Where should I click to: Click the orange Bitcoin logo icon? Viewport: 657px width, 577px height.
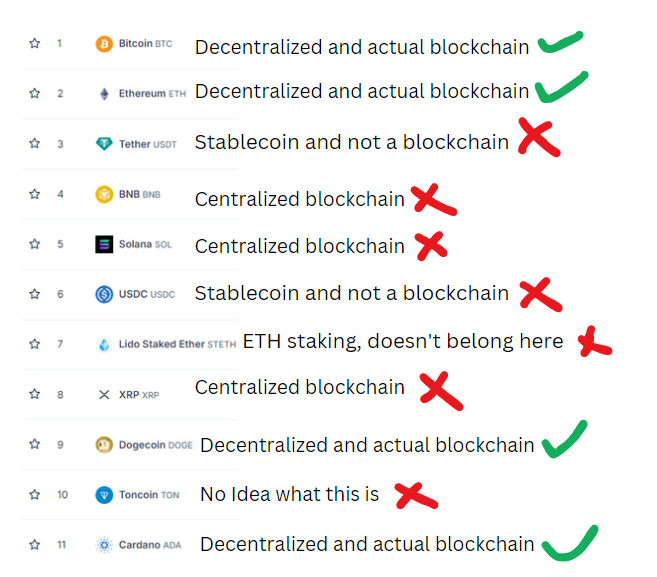104,44
